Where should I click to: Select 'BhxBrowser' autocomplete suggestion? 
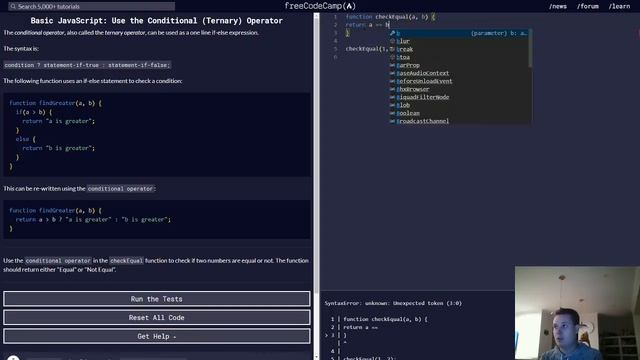(458, 89)
